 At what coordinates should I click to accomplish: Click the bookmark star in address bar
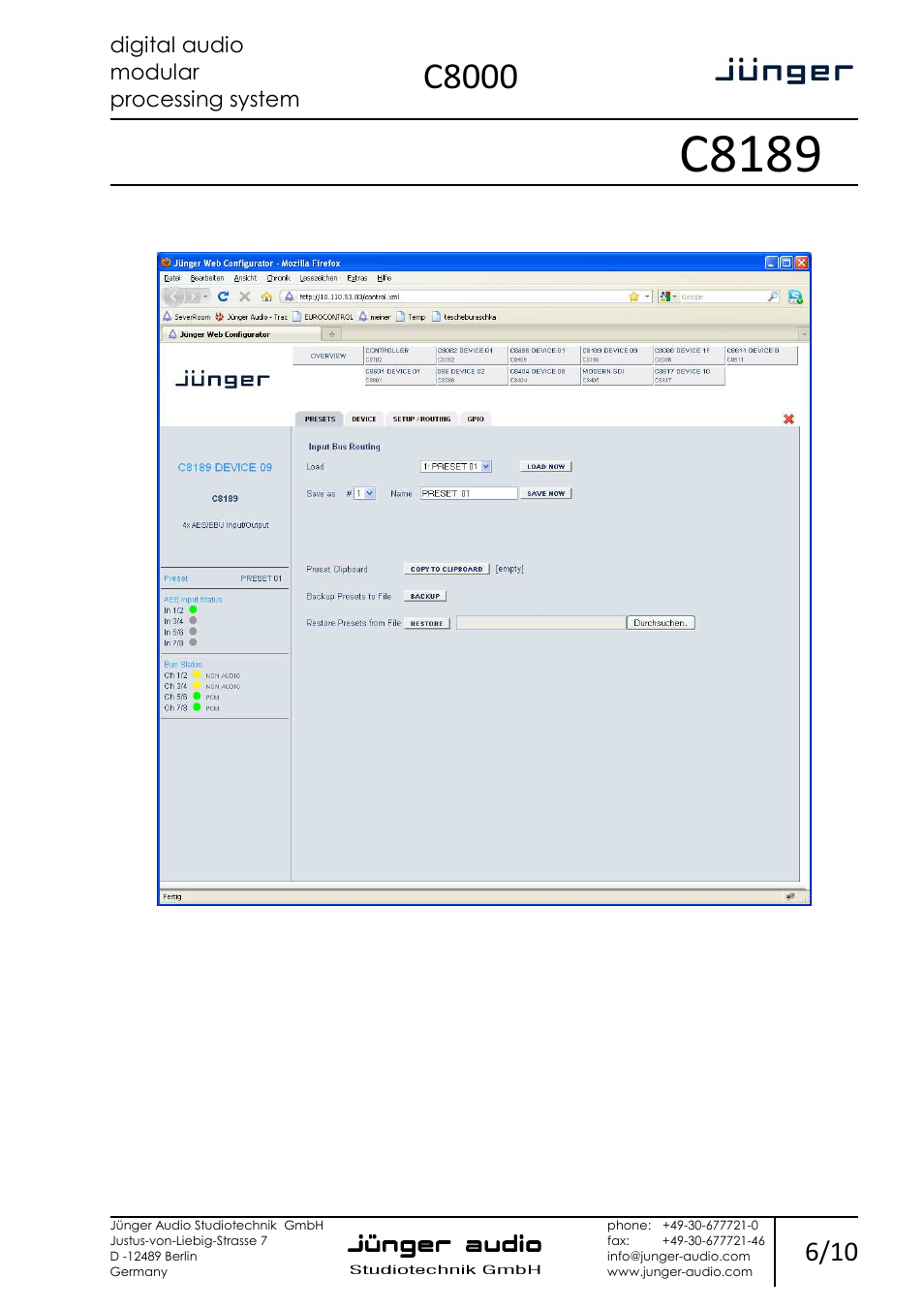pos(633,296)
